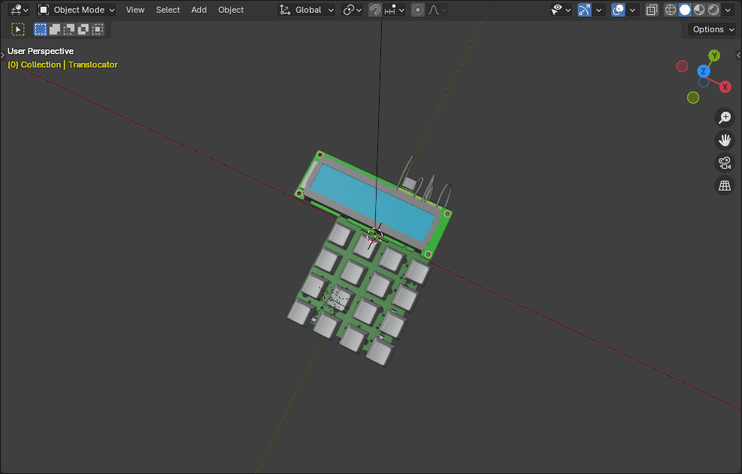Toggle X-ray display mode
The width and height of the screenshot is (742, 474).
pyautogui.click(x=651, y=10)
